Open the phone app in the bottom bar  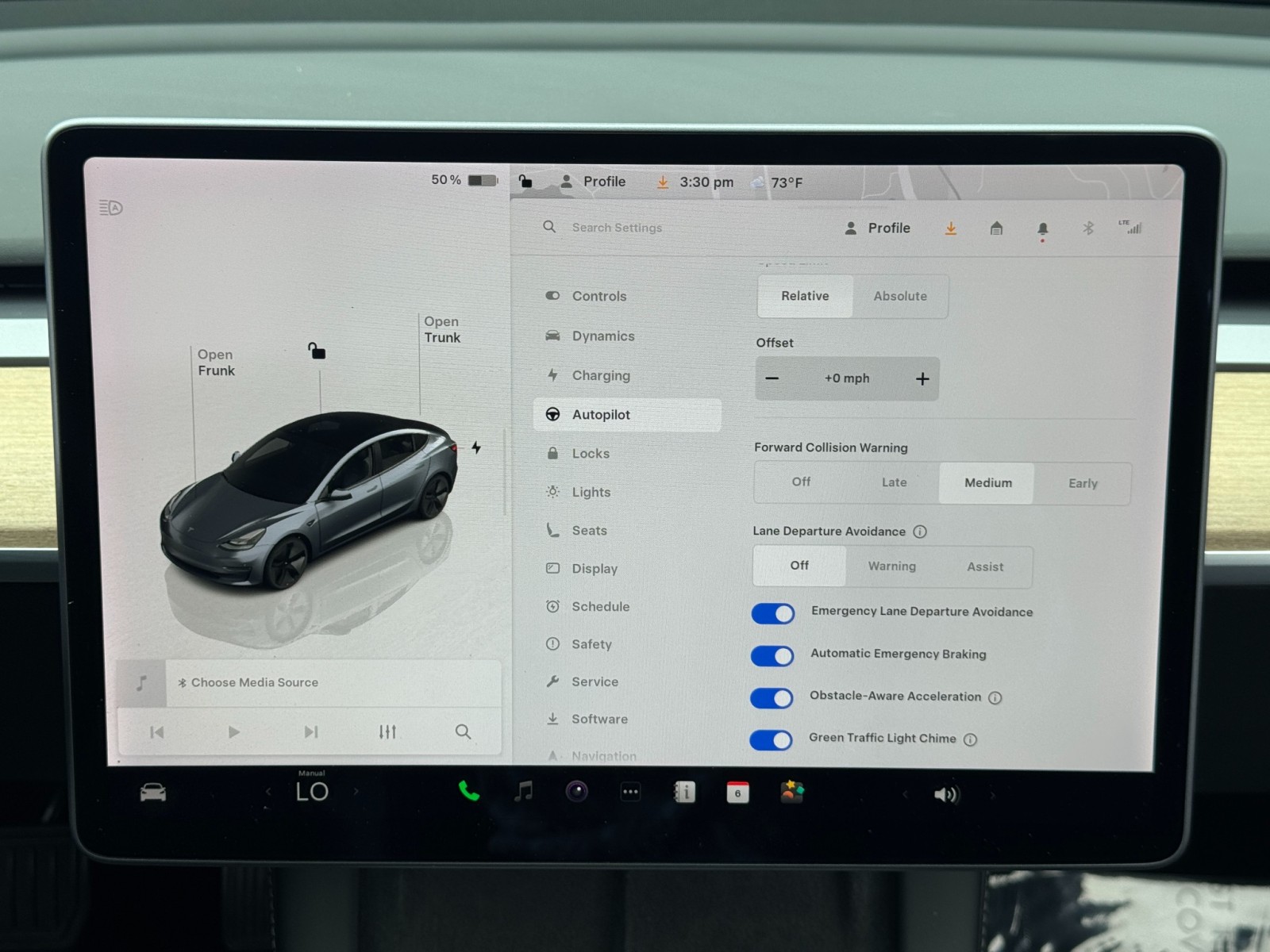tap(469, 791)
